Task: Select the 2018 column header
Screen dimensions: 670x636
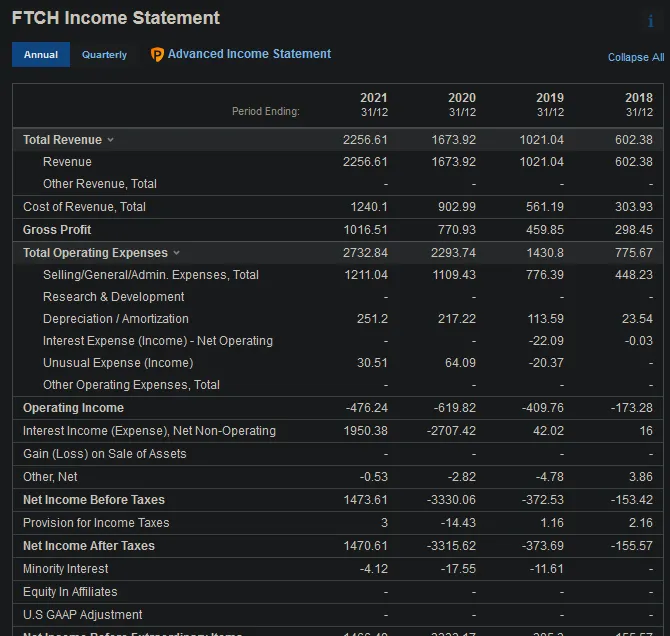Action: click(638, 104)
